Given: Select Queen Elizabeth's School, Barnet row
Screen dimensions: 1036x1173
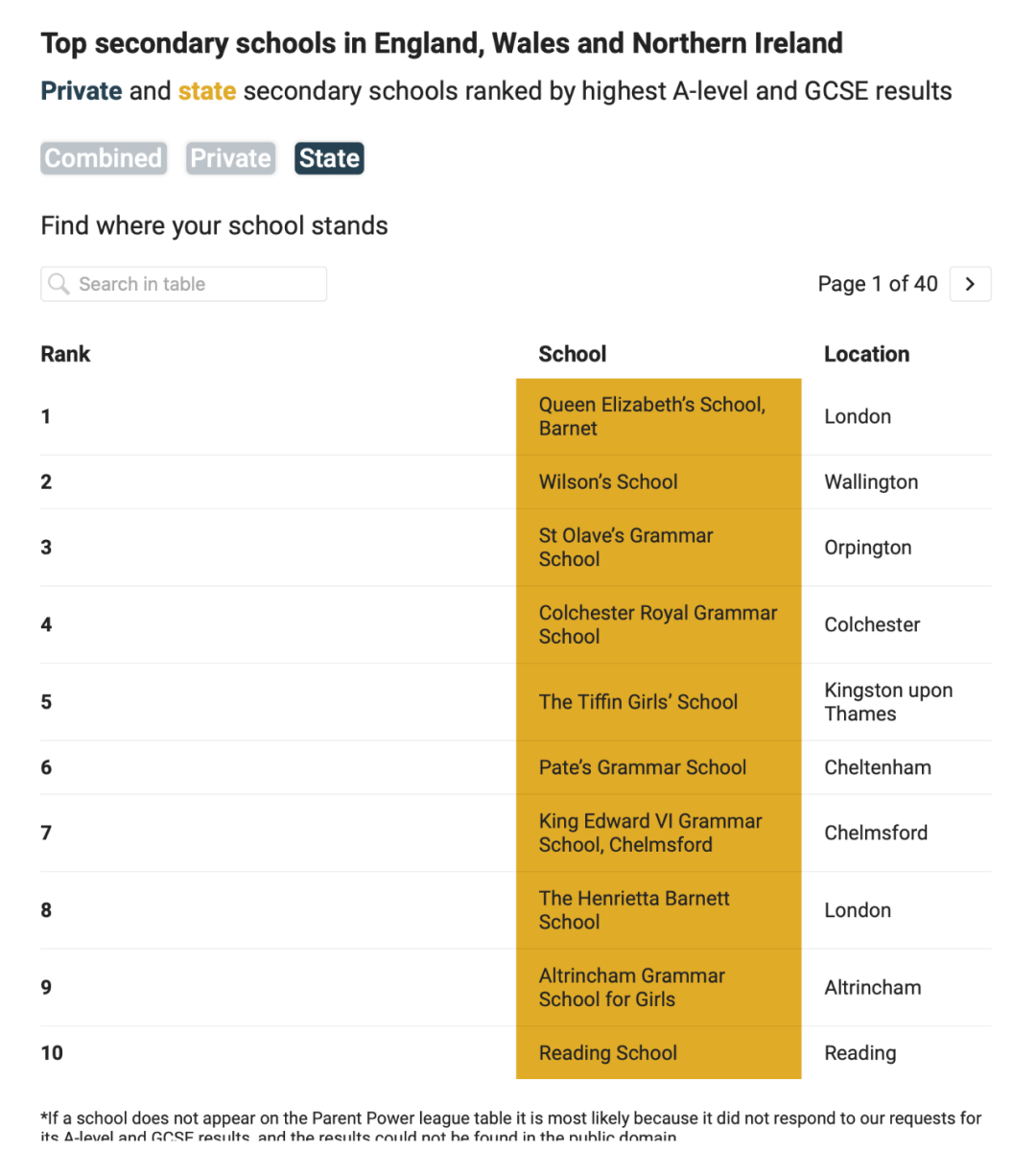Looking at the screenshot, I should tap(652, 416).
